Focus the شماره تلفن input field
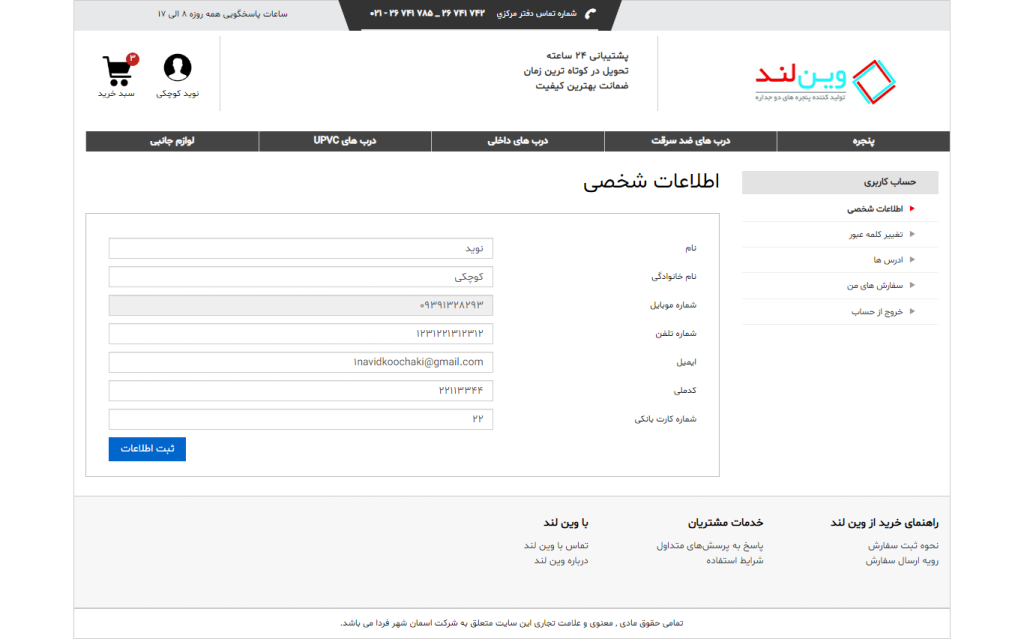Image resolution: width=1024 pixels, height=639 pixels. coord(300,334)
